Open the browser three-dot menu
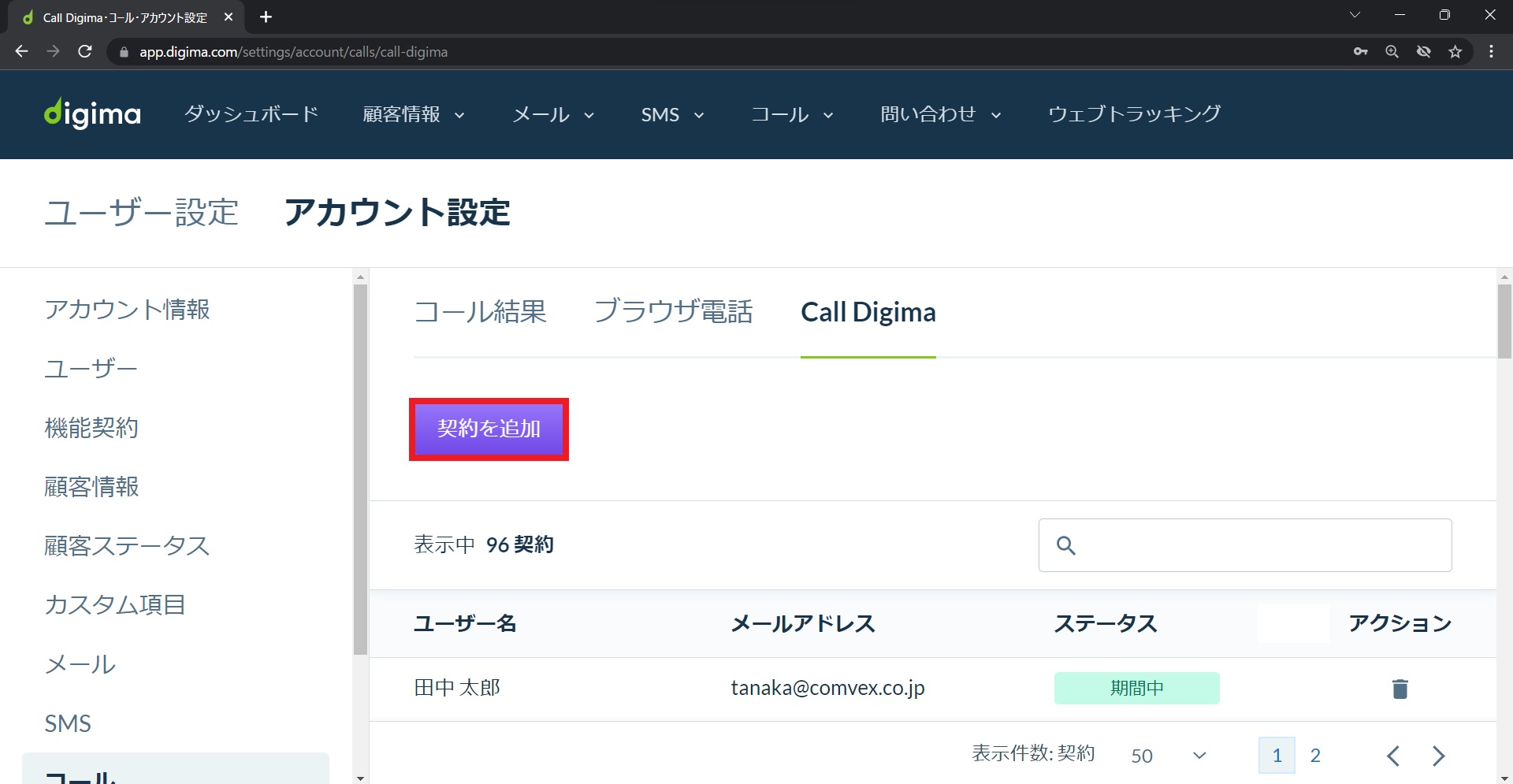 (x=1491, y=51)
